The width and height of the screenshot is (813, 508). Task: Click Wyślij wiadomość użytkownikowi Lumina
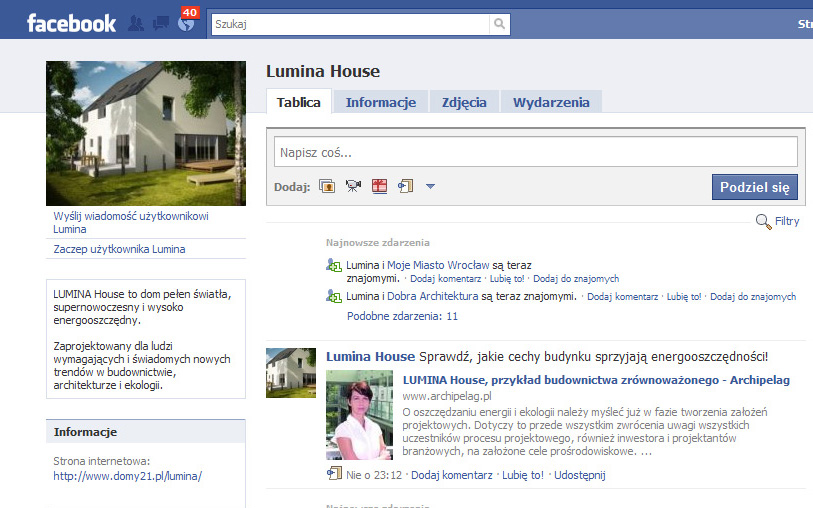click(x=131, y=222)
